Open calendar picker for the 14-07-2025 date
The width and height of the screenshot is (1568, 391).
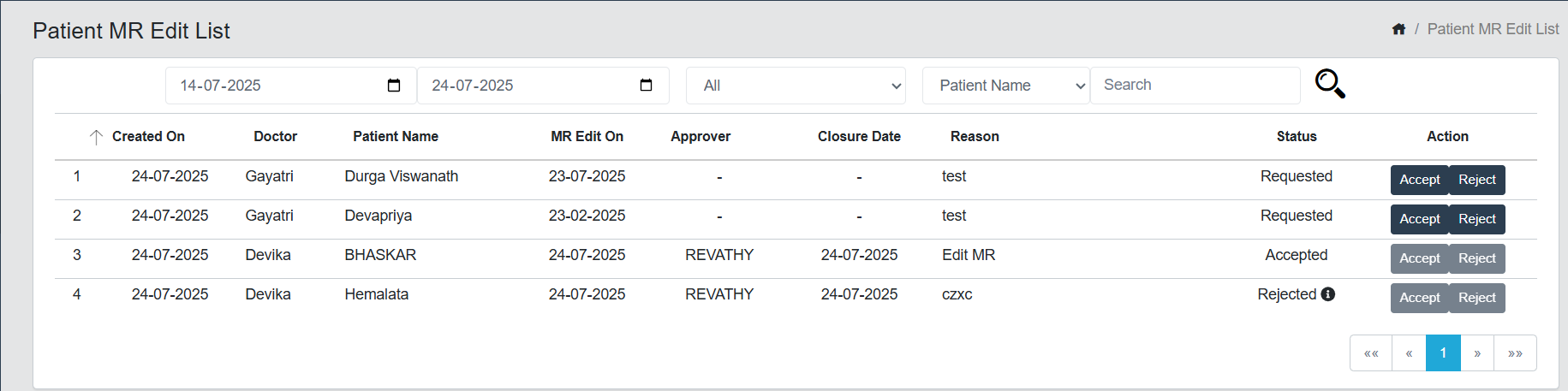tap(394, 86)
